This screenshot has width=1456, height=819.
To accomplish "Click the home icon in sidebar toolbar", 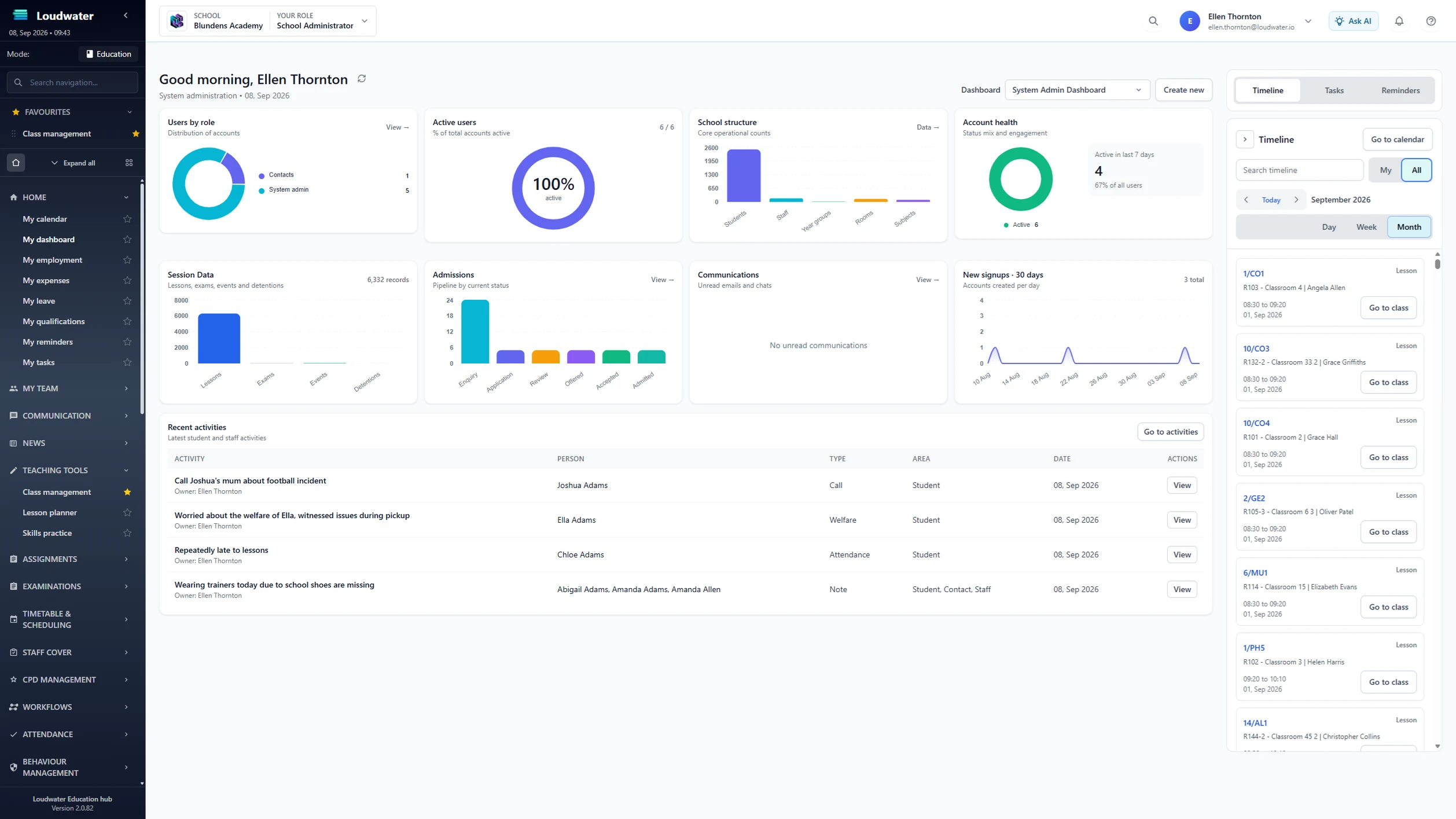I will [16, 163].
